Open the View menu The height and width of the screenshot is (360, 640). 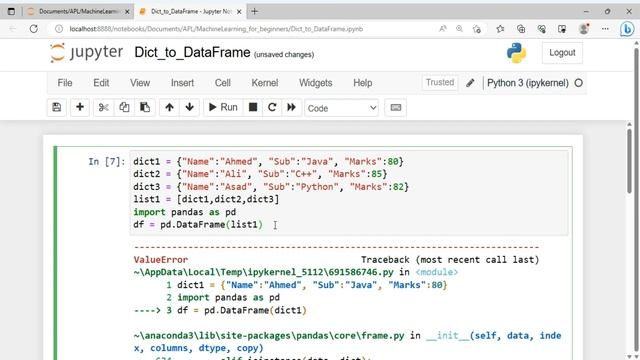[140, 83]
